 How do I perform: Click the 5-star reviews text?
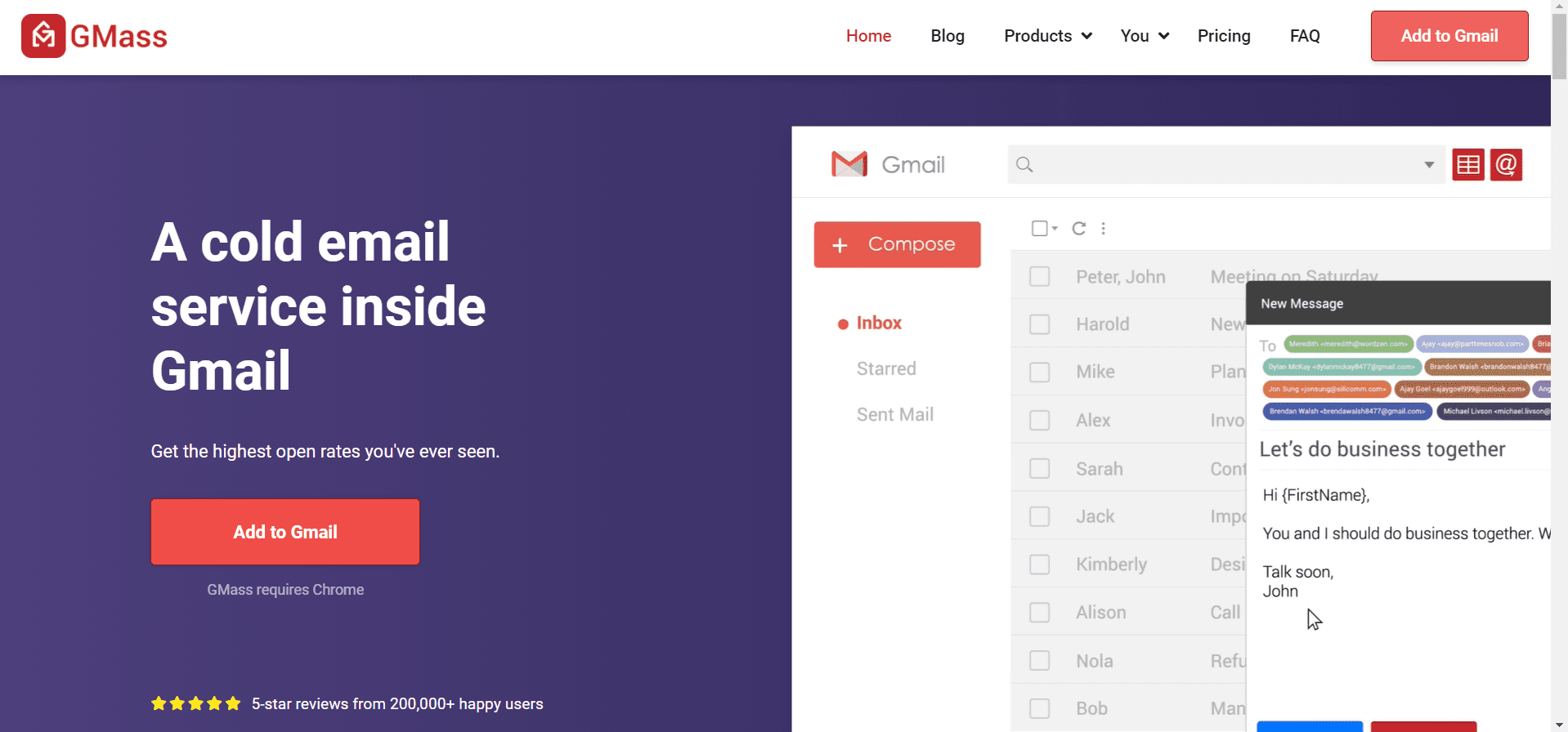pyautogui.click(x=397, y=703)
